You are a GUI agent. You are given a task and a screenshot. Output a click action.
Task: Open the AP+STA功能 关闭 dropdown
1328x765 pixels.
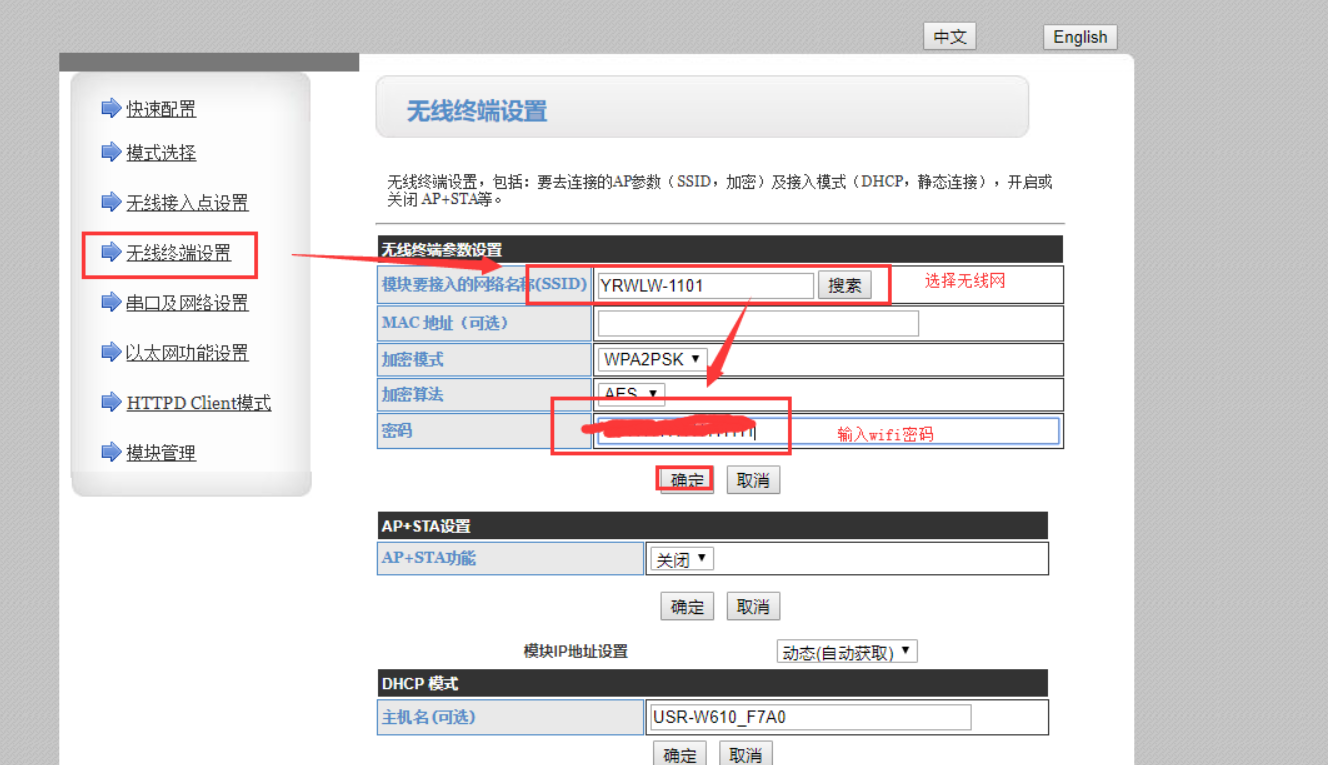(681, 559)
